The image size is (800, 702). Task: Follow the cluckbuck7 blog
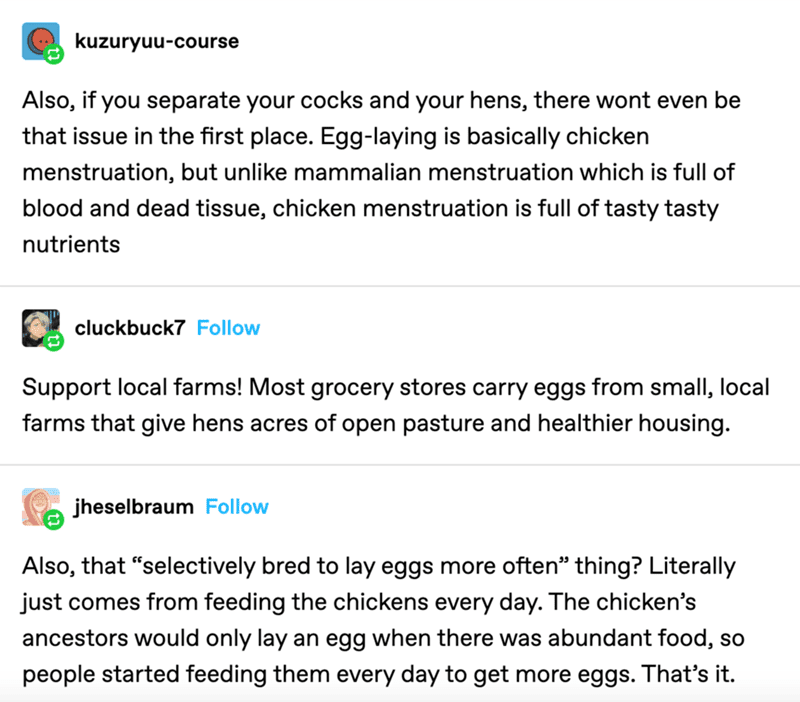[x=228, y=328]
